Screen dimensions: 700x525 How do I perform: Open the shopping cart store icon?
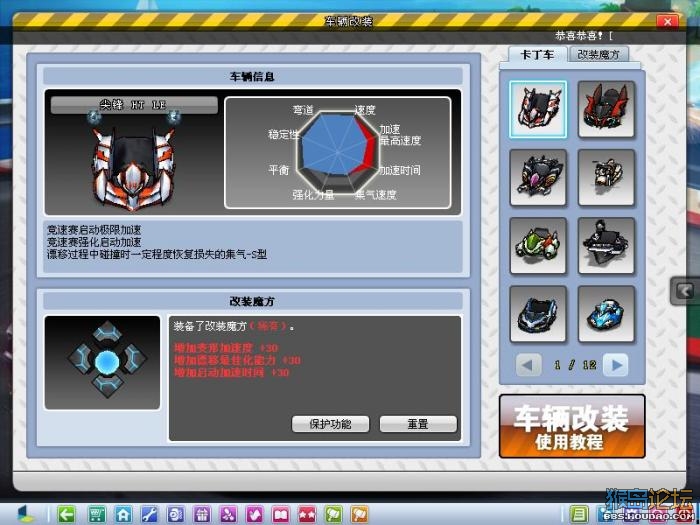[x=96, y=515]
